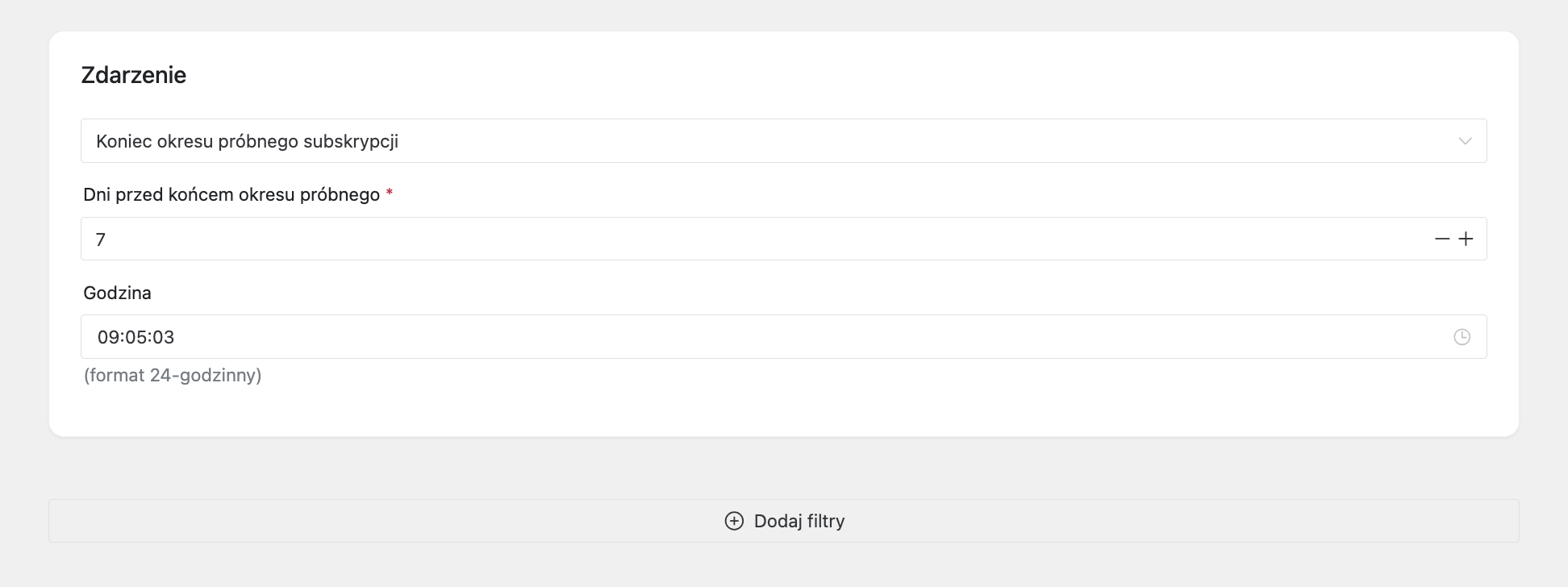Select the minutes segment '05'
Image resolution: width=1568 pixels, height=587 pixels.
136,337
